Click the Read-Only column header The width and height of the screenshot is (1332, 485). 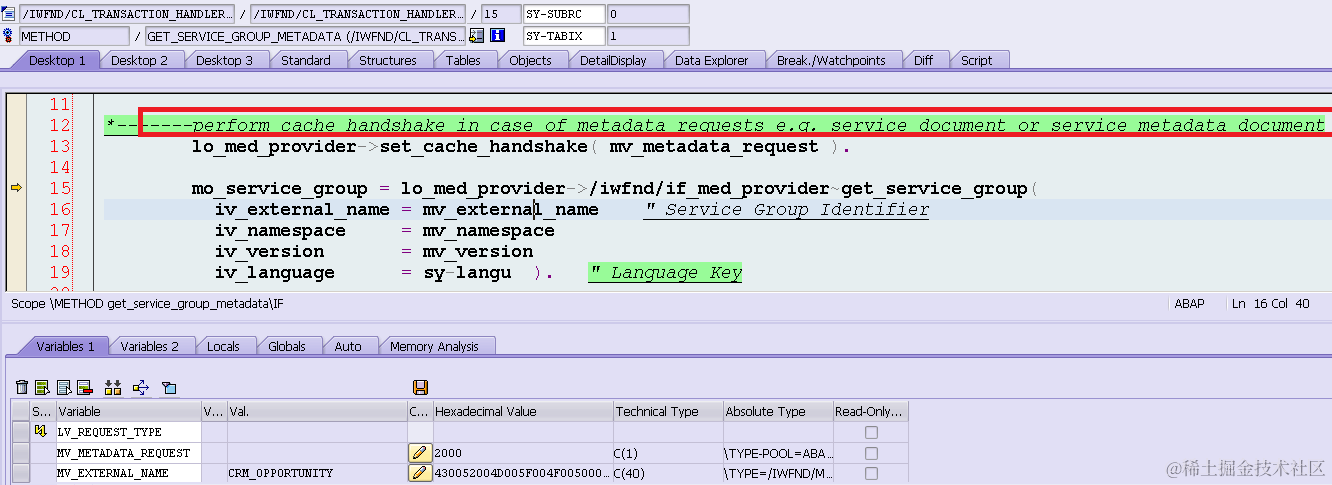(x=871, y=411)
